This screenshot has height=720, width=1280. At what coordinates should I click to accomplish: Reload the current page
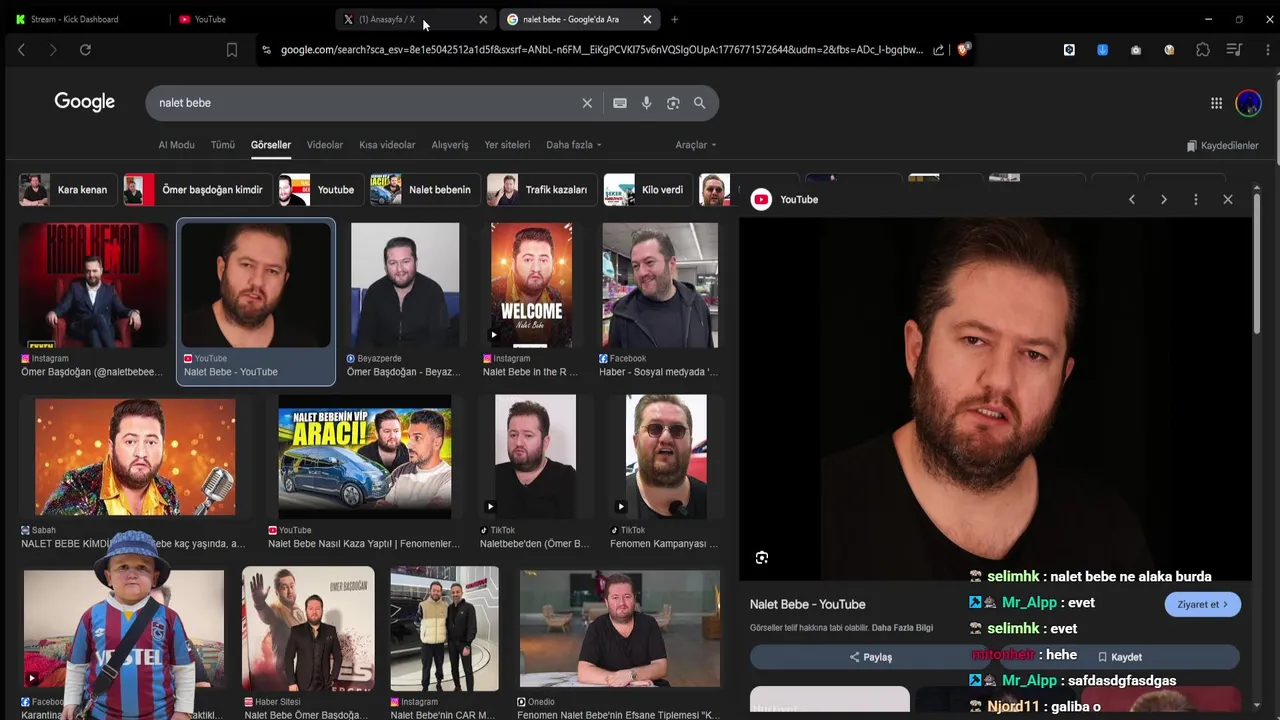click(85, 49)
